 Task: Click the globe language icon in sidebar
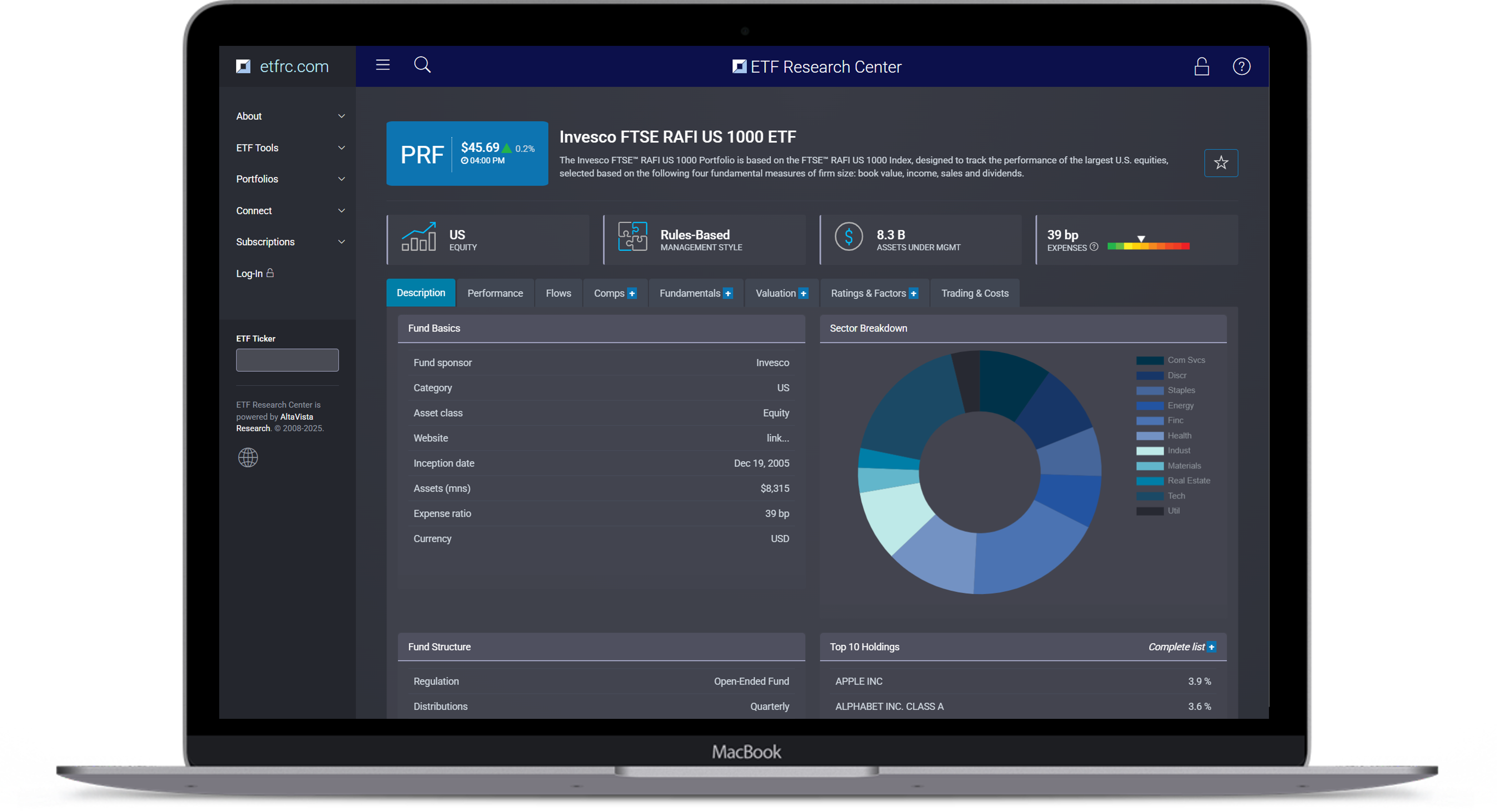coord(248,458)
